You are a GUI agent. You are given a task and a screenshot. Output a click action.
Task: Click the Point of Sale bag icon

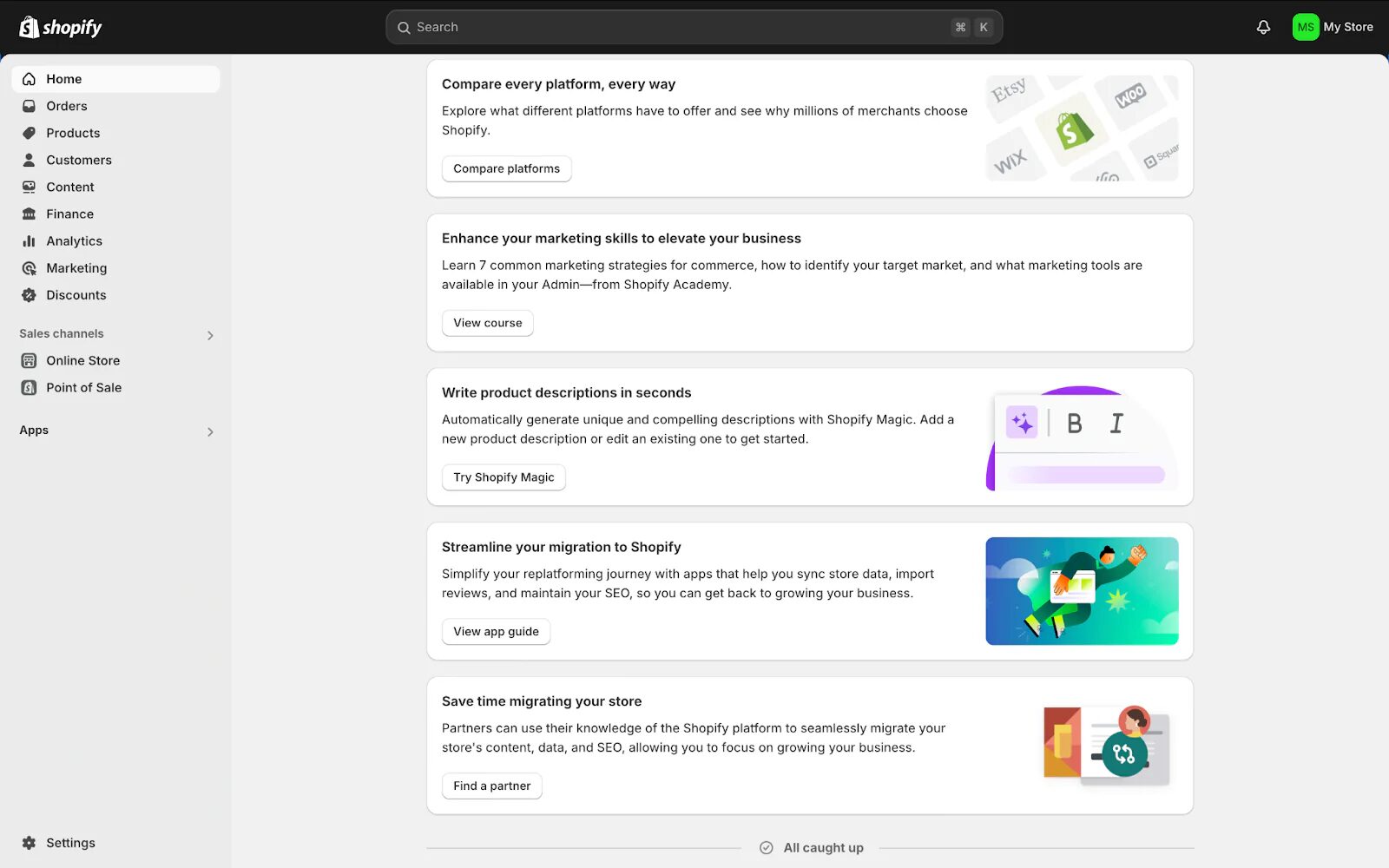point(29,387)
